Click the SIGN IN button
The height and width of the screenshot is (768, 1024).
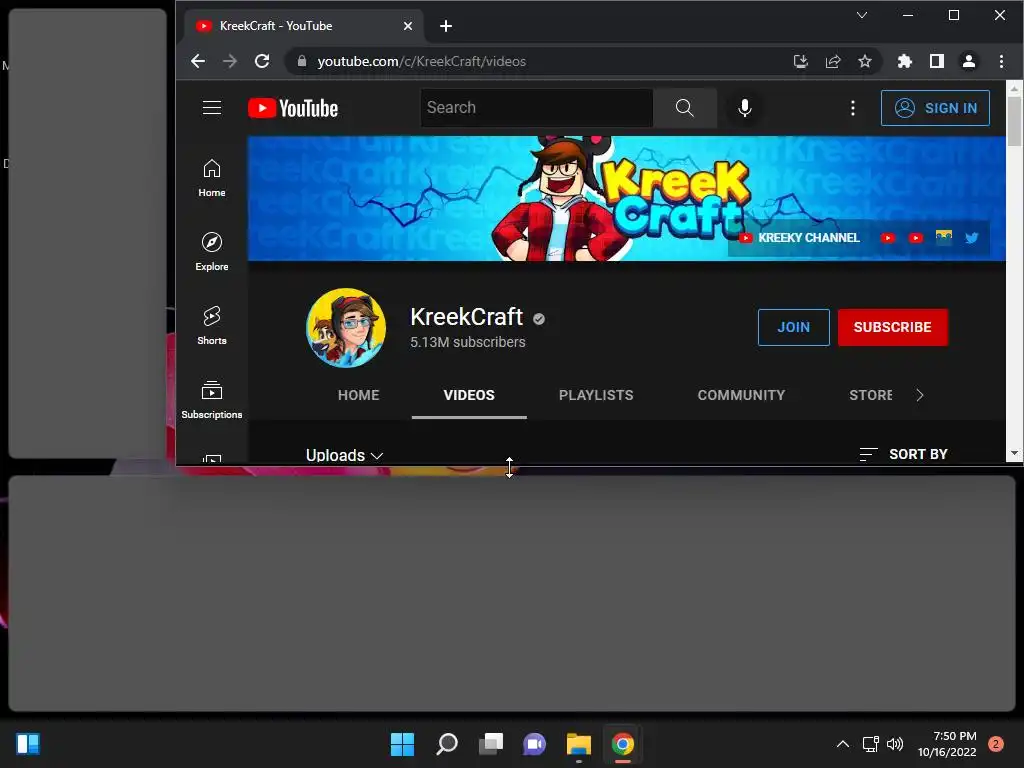935,108
